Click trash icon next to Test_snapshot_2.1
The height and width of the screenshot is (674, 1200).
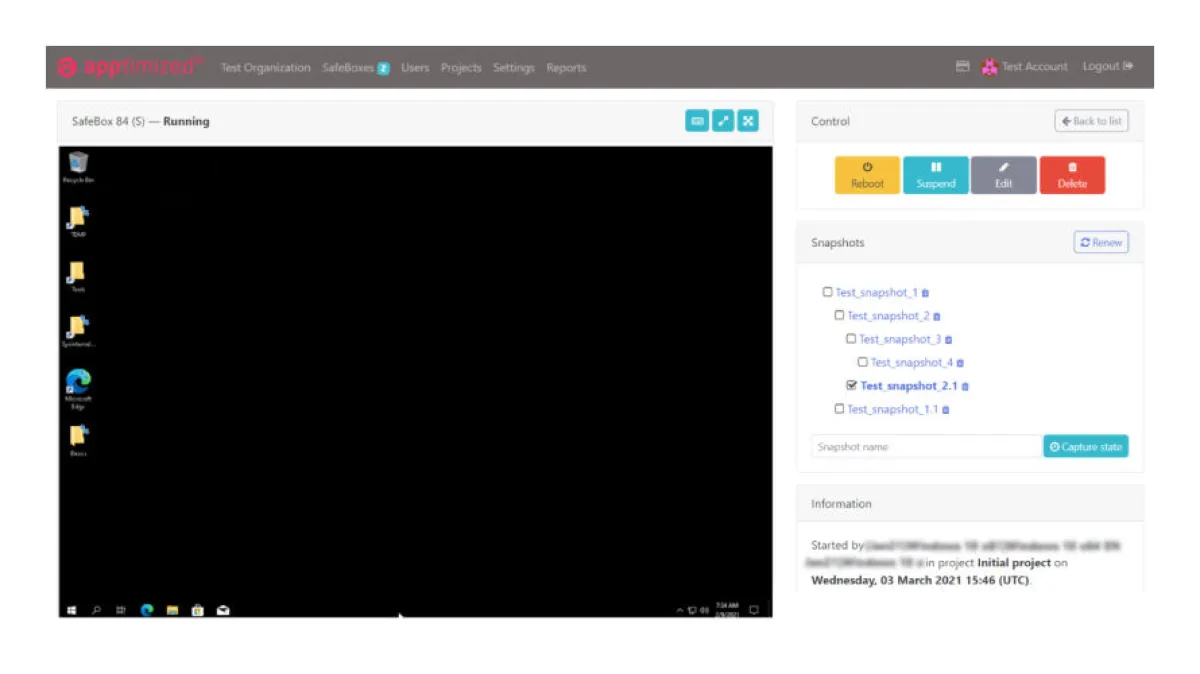coord(965,386)
